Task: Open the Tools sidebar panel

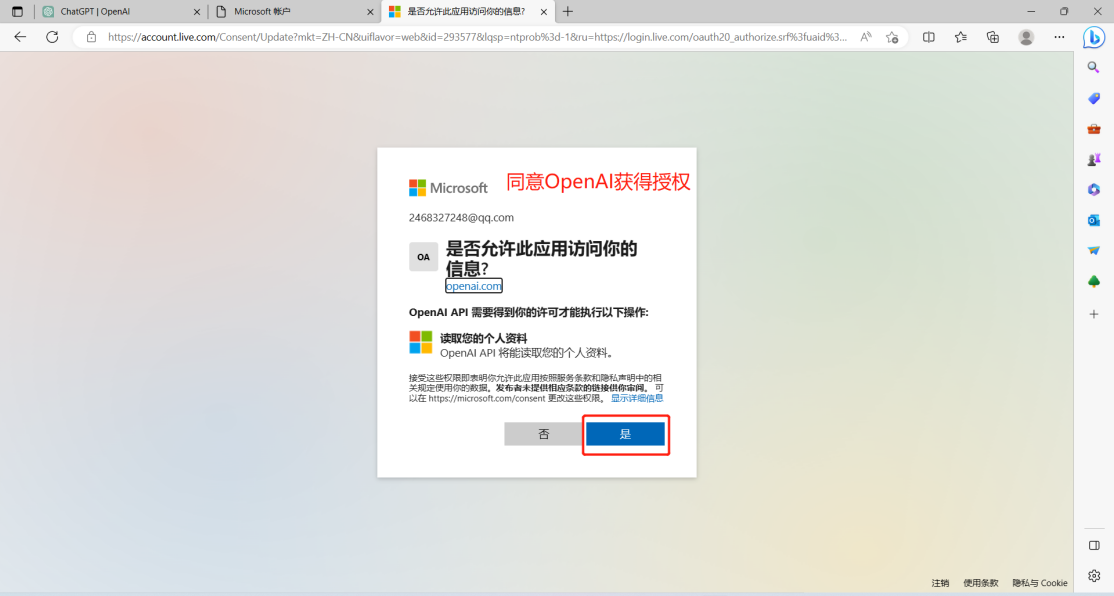Action: [x=1093, y=128]
